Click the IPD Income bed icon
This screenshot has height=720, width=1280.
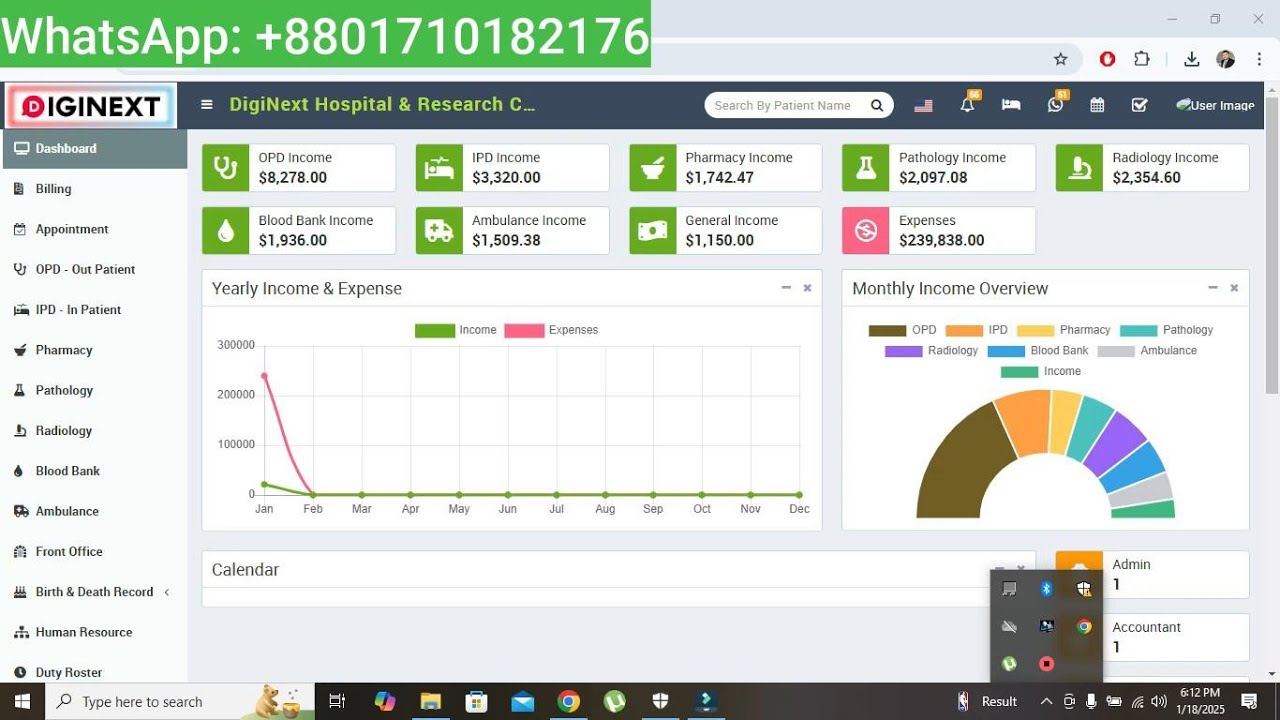[439, 168]
